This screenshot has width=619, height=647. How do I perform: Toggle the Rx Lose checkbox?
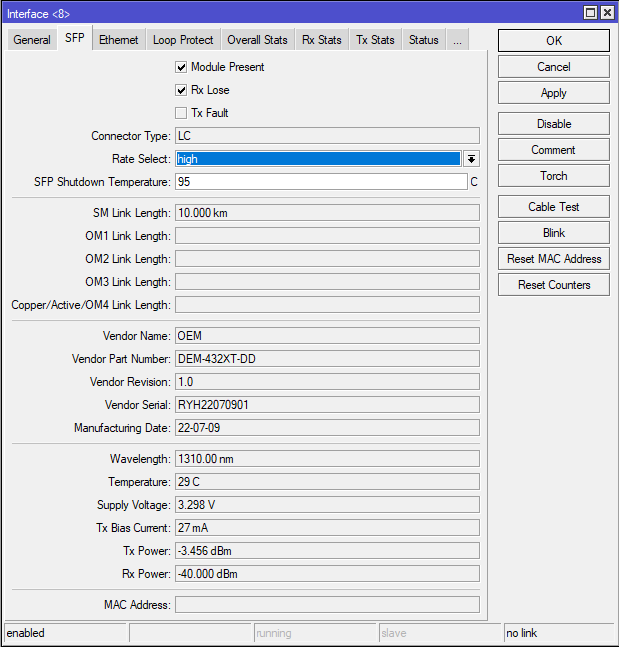click(x=181, y=90)
